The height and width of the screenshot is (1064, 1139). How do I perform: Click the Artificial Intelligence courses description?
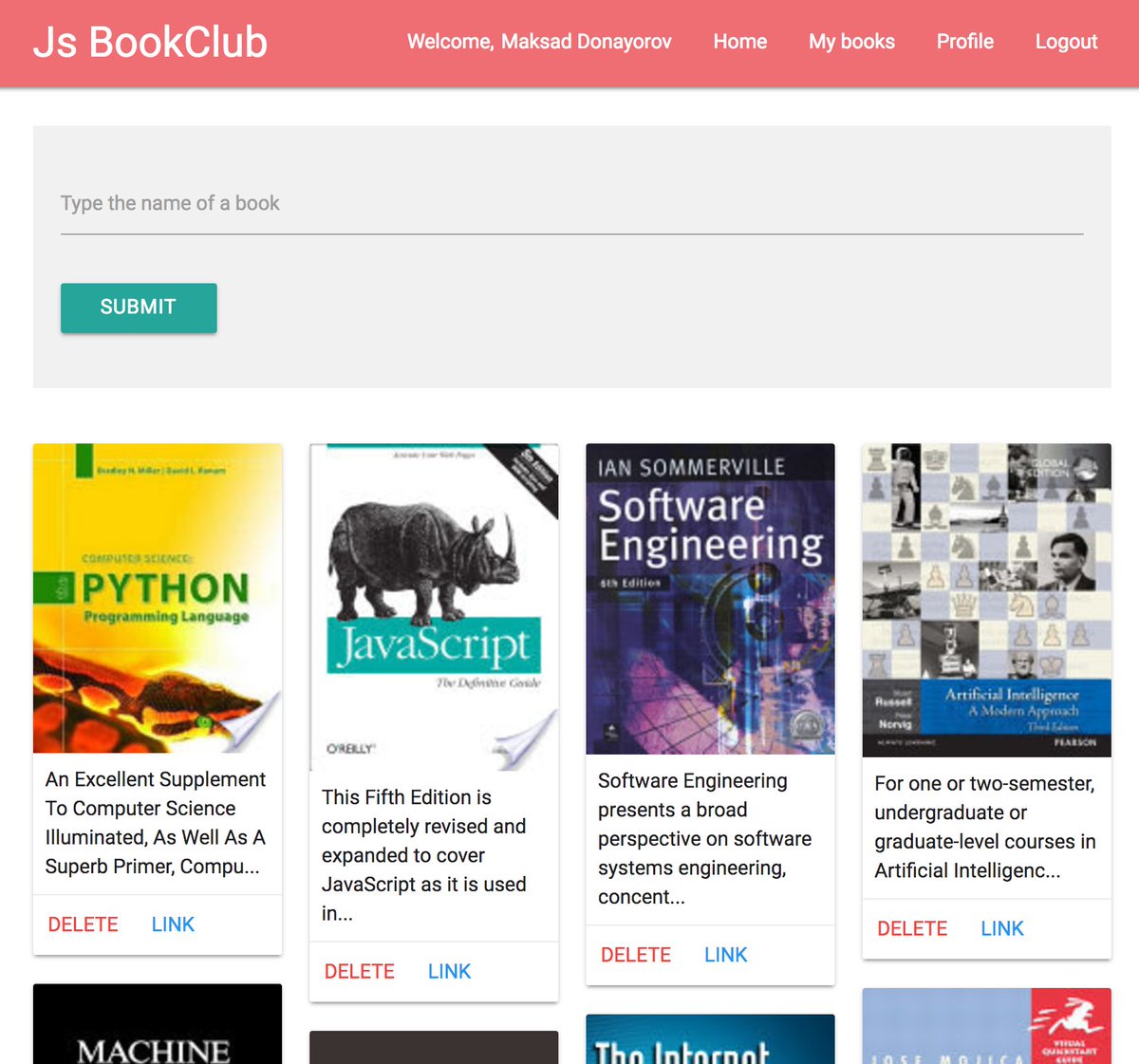(x=985, y=827)
